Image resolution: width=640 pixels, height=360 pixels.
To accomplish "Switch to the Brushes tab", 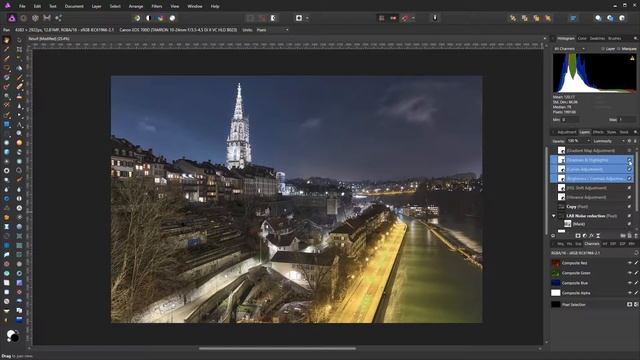I will point(615,38).
